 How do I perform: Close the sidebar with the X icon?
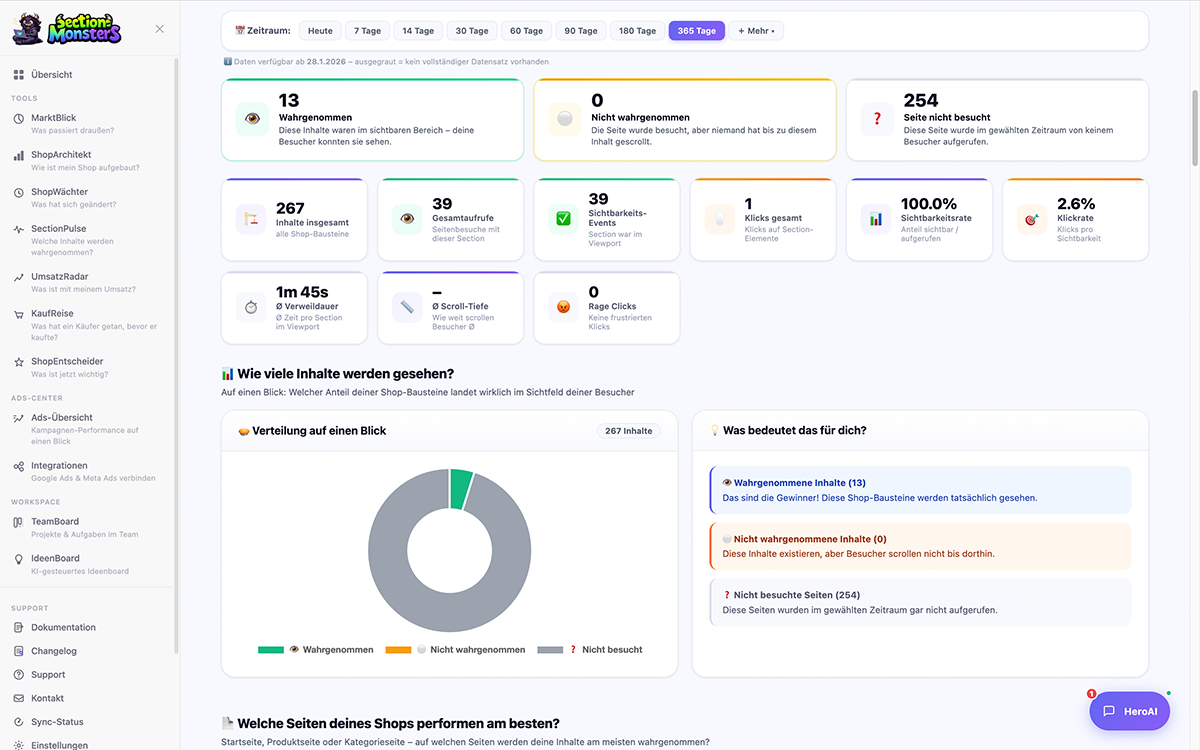tap(160, 29)
